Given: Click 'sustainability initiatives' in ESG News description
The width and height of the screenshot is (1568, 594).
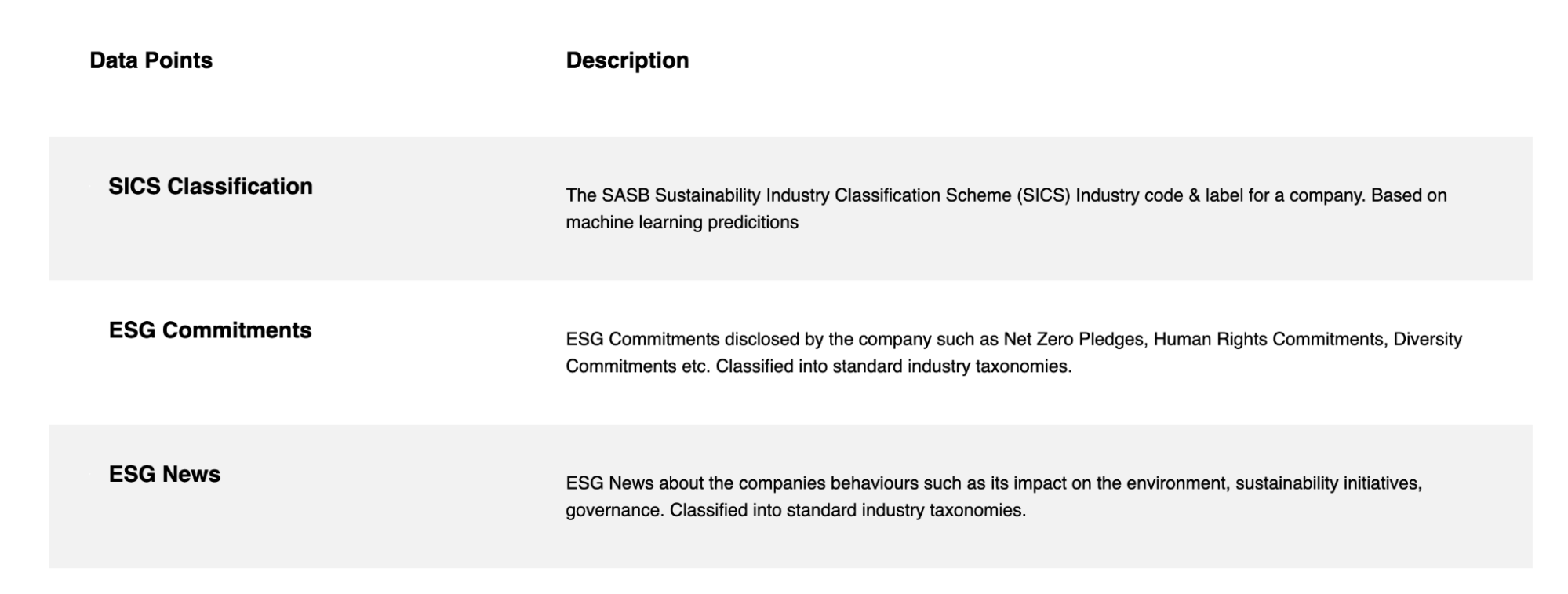Looking at the screenshot, I should [x=1328, y=483].
